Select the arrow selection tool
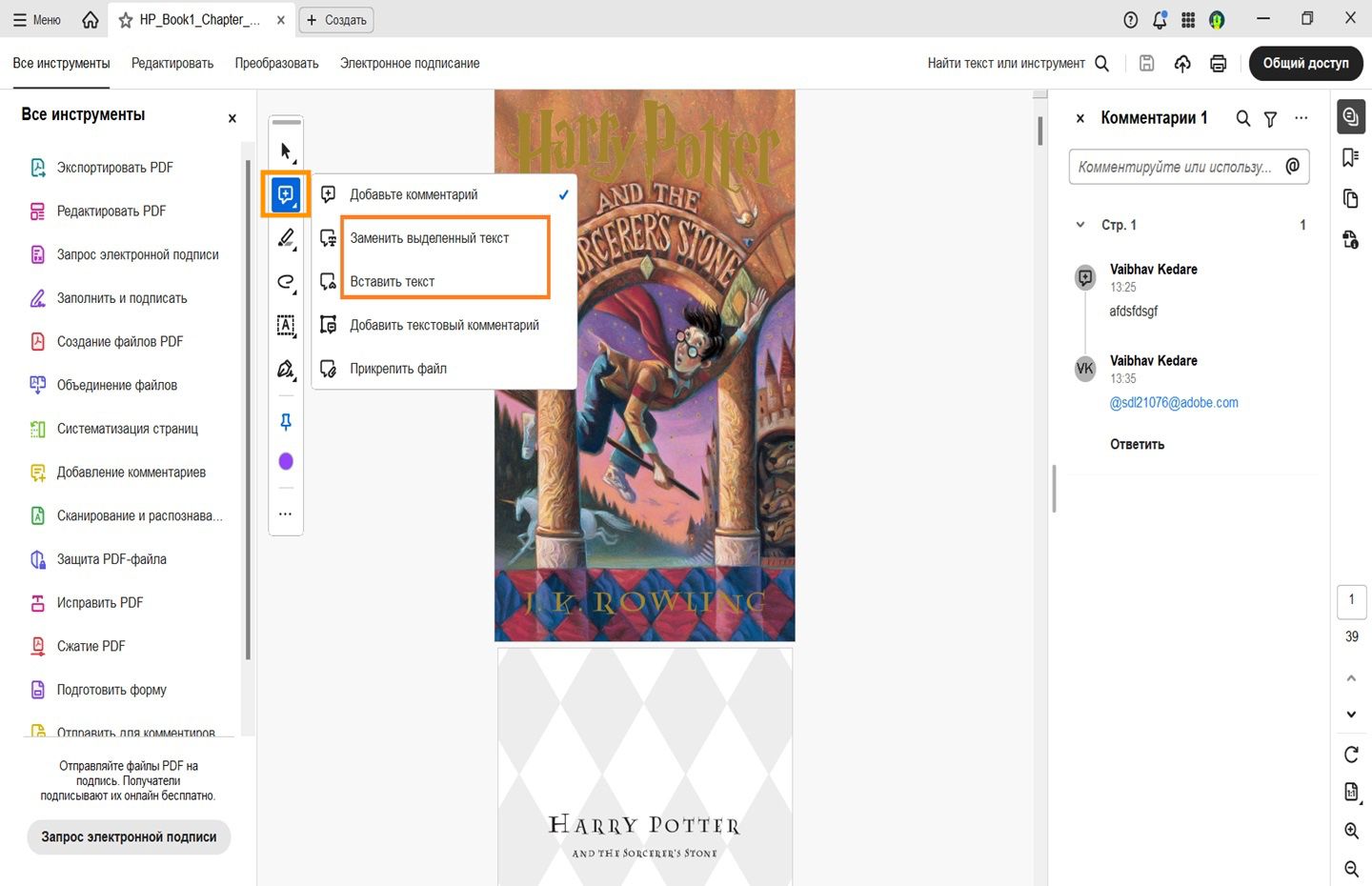 point(286,151)
